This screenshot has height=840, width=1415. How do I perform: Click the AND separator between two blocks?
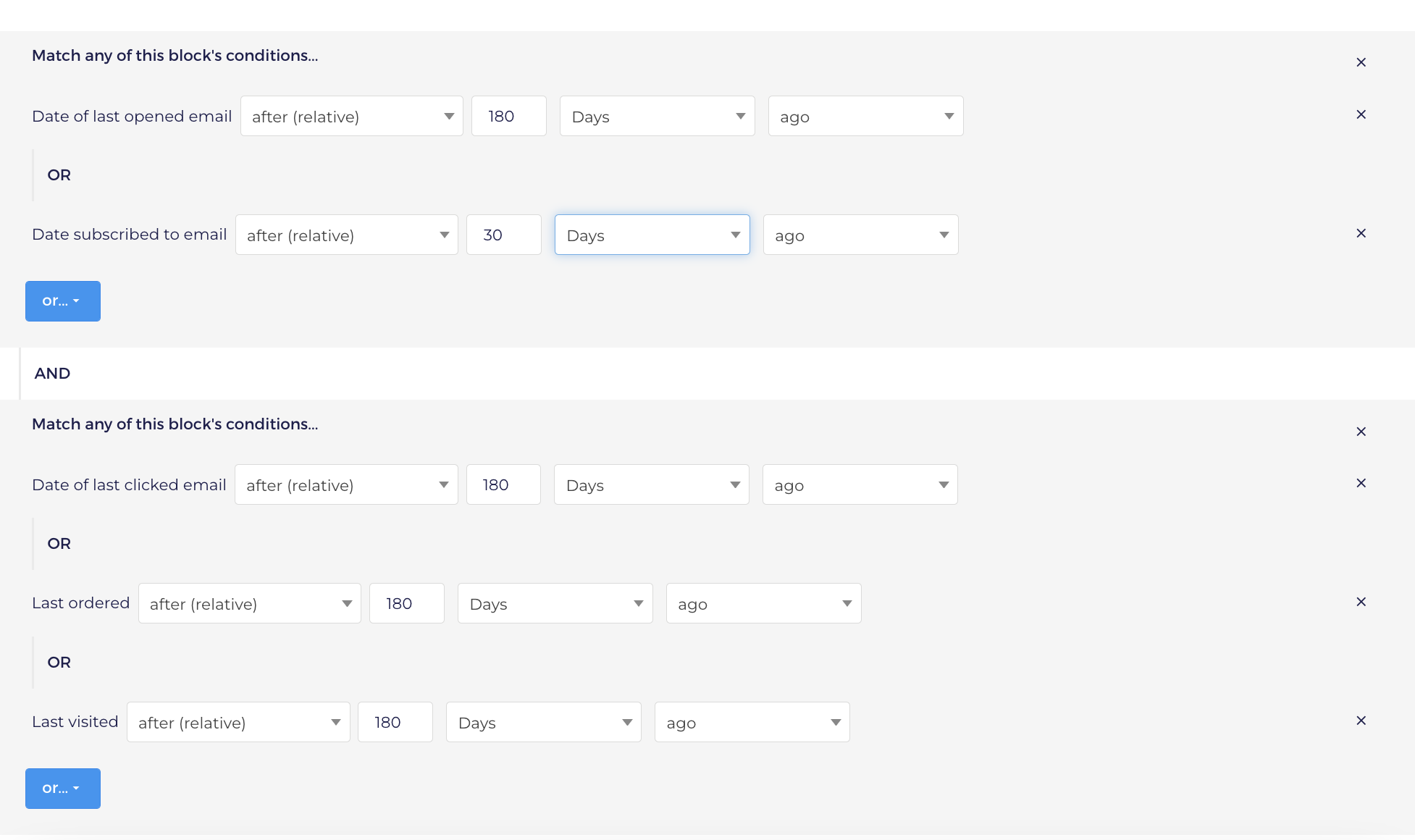coord(51,373)
